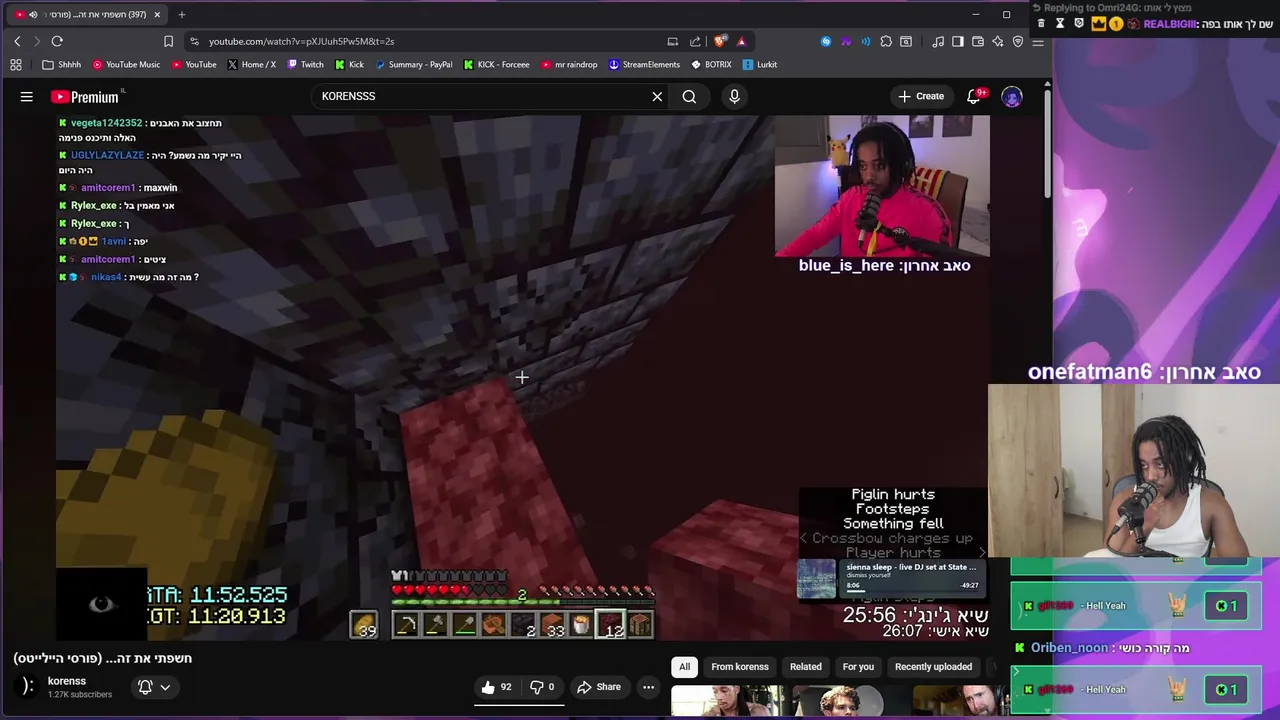This screenshot has width=1280, height=720.
Task: Open the mr raindrop bookmark
Action: (569, 65)
